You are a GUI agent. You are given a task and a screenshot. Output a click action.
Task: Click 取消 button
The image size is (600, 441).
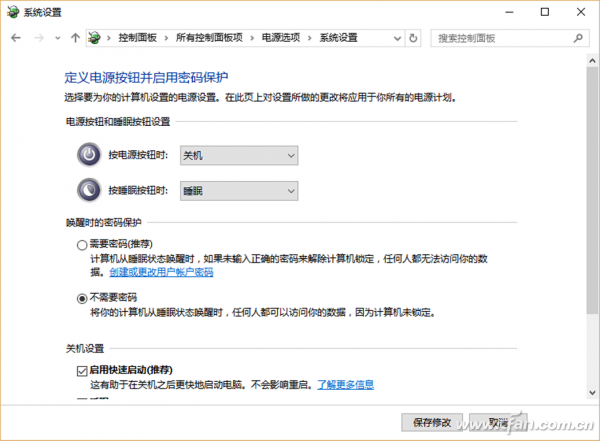pyautogui.click(x=498, y=423)
